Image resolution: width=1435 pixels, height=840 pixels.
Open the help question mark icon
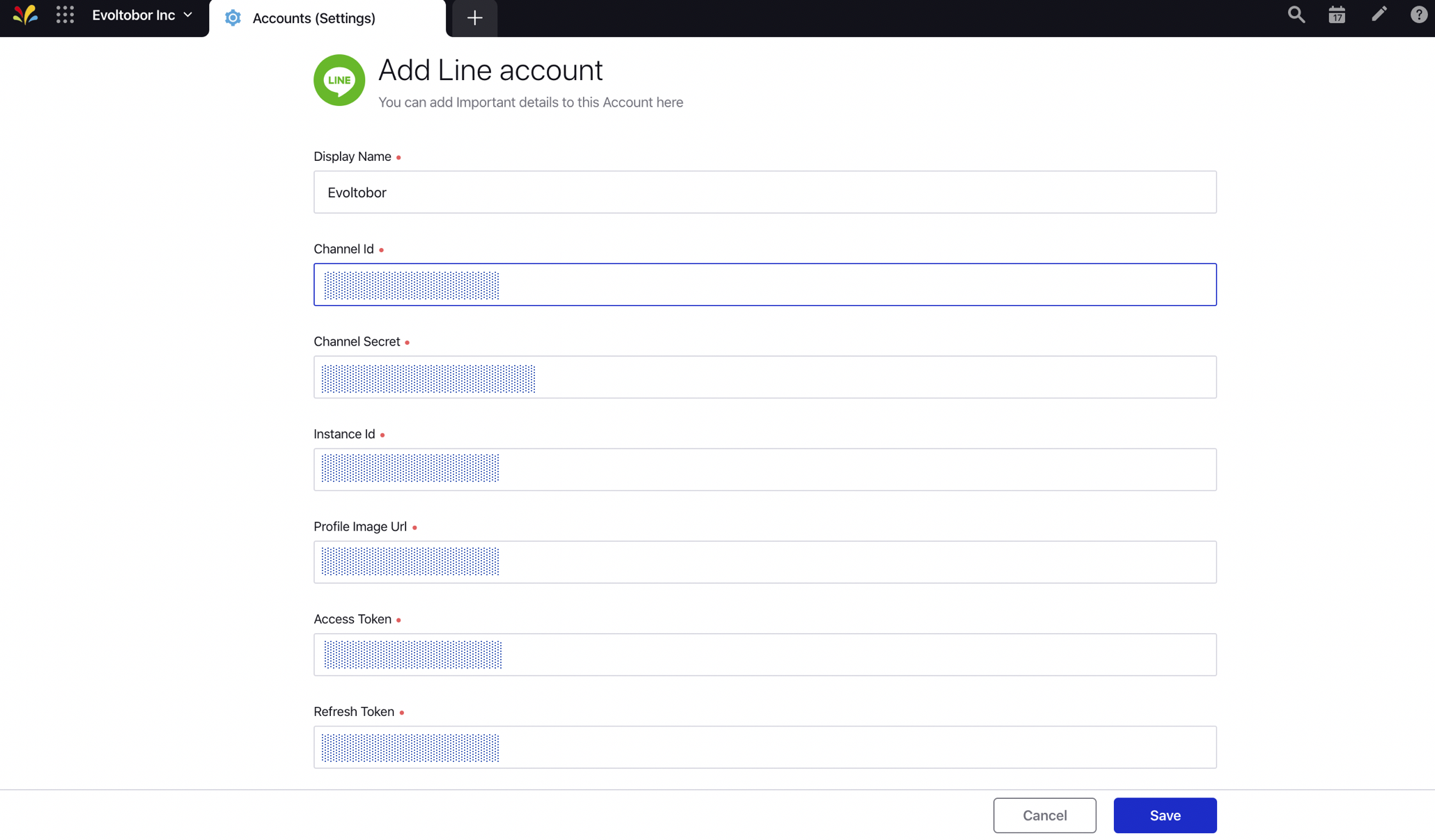tap(1419, 15)
